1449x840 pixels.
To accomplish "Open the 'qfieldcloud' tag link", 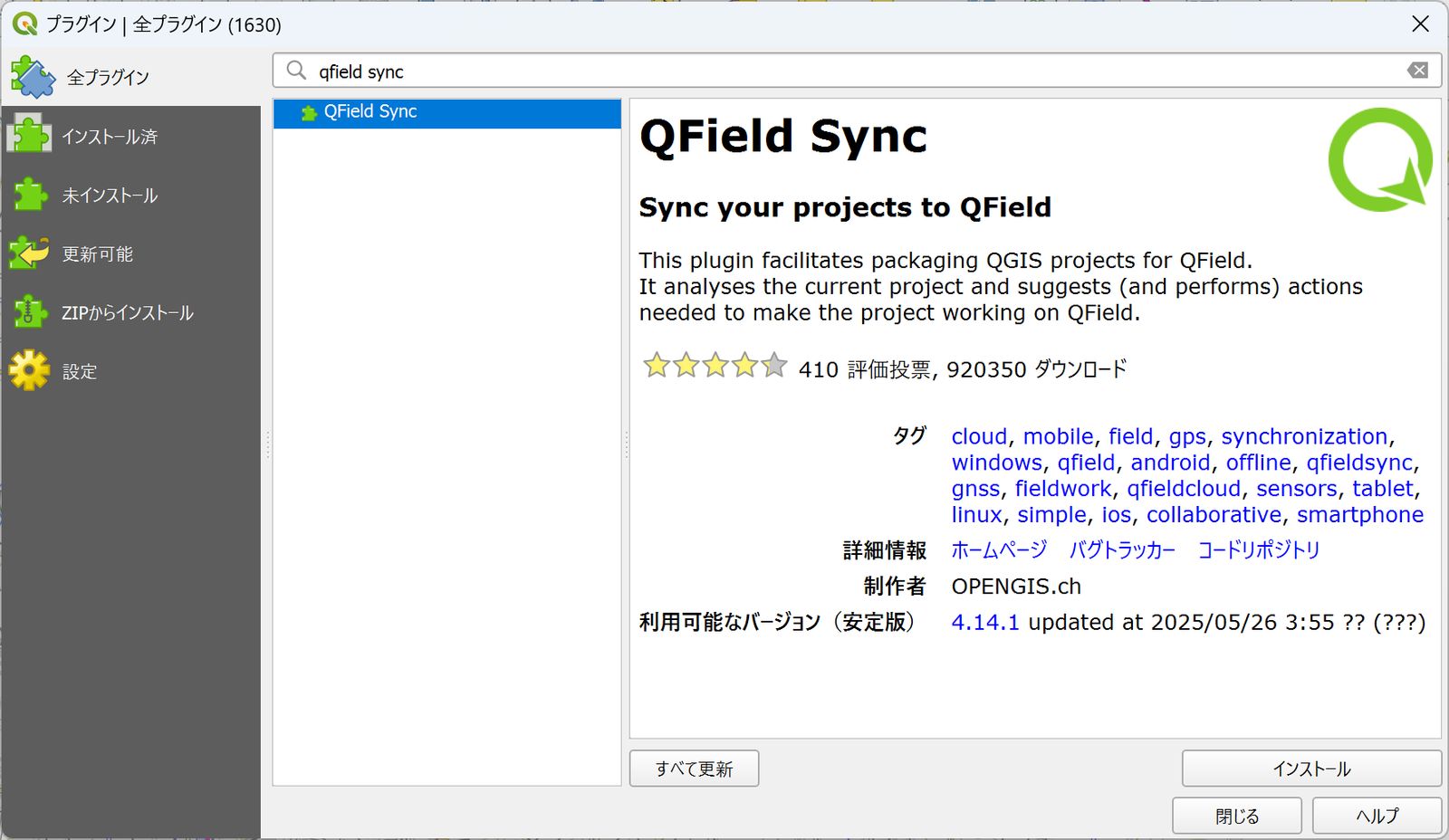I will coord(1184,489).
